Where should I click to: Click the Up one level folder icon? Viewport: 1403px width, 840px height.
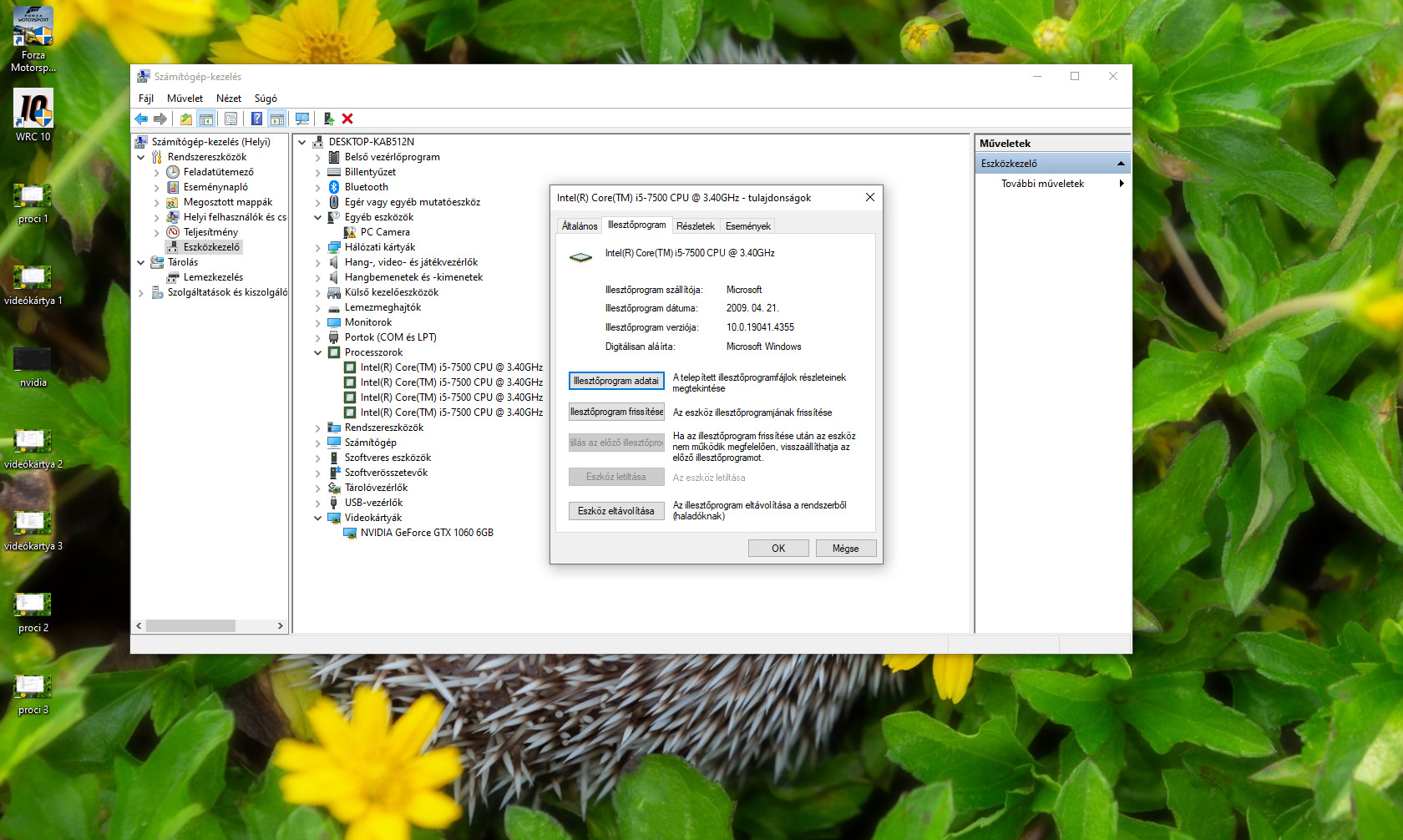pos(186,119)
